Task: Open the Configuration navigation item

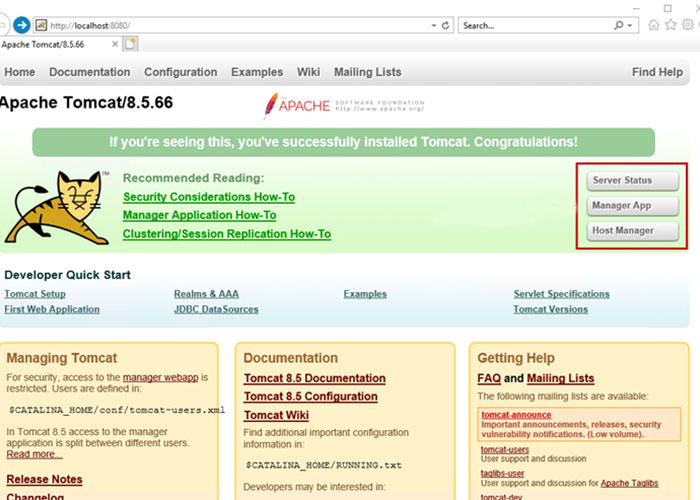Action: [181, 72]
